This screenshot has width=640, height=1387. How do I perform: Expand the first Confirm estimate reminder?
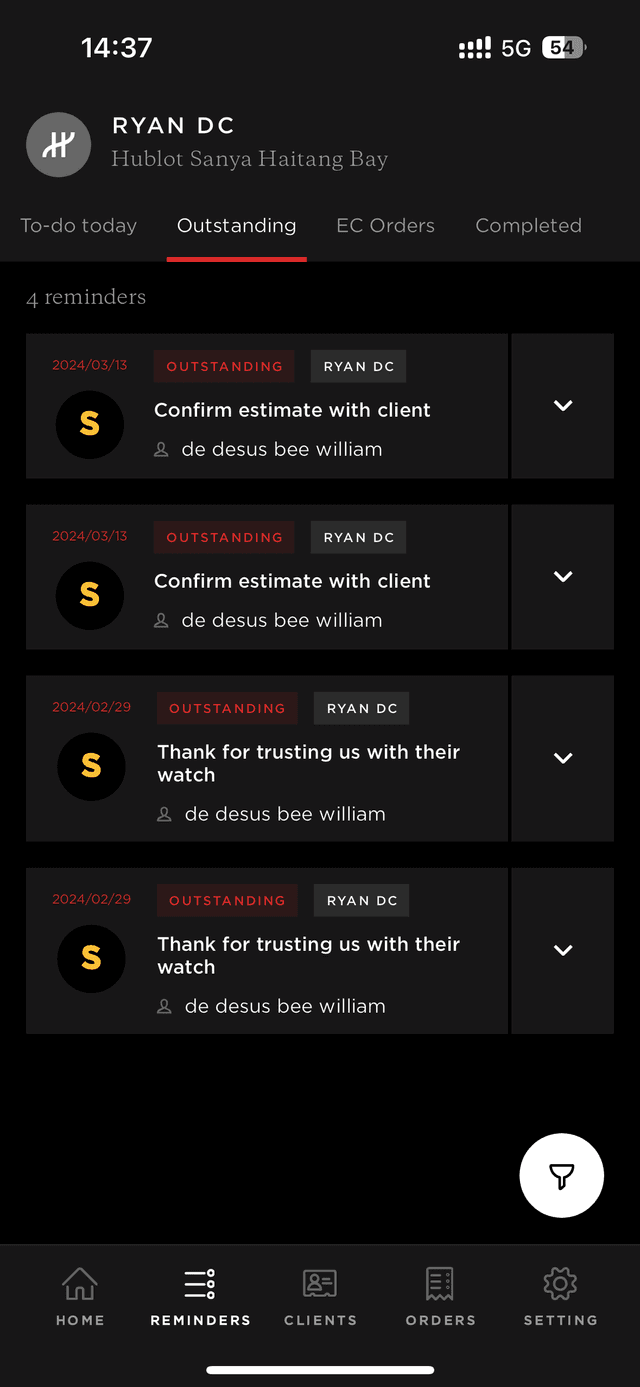563,406
